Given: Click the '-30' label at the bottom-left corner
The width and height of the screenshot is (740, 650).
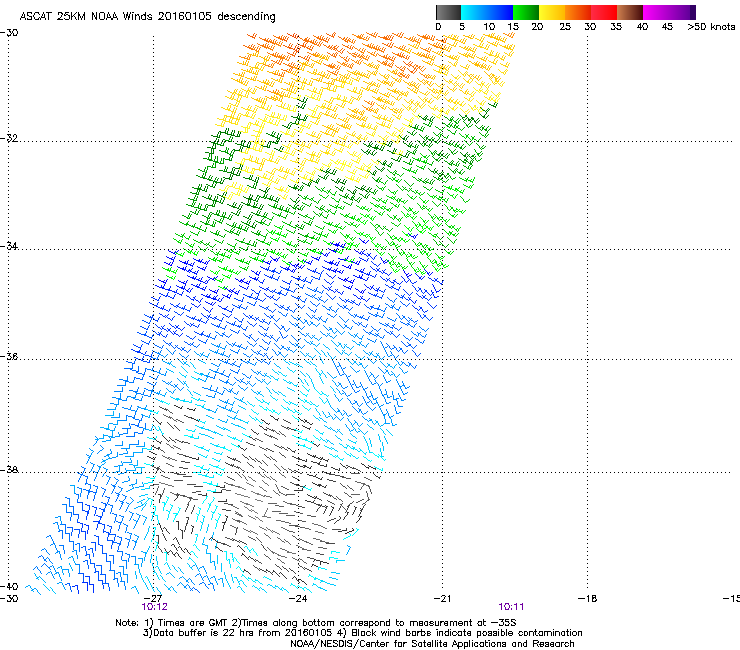Looking at the screenshot, I should tap(9, 599).
